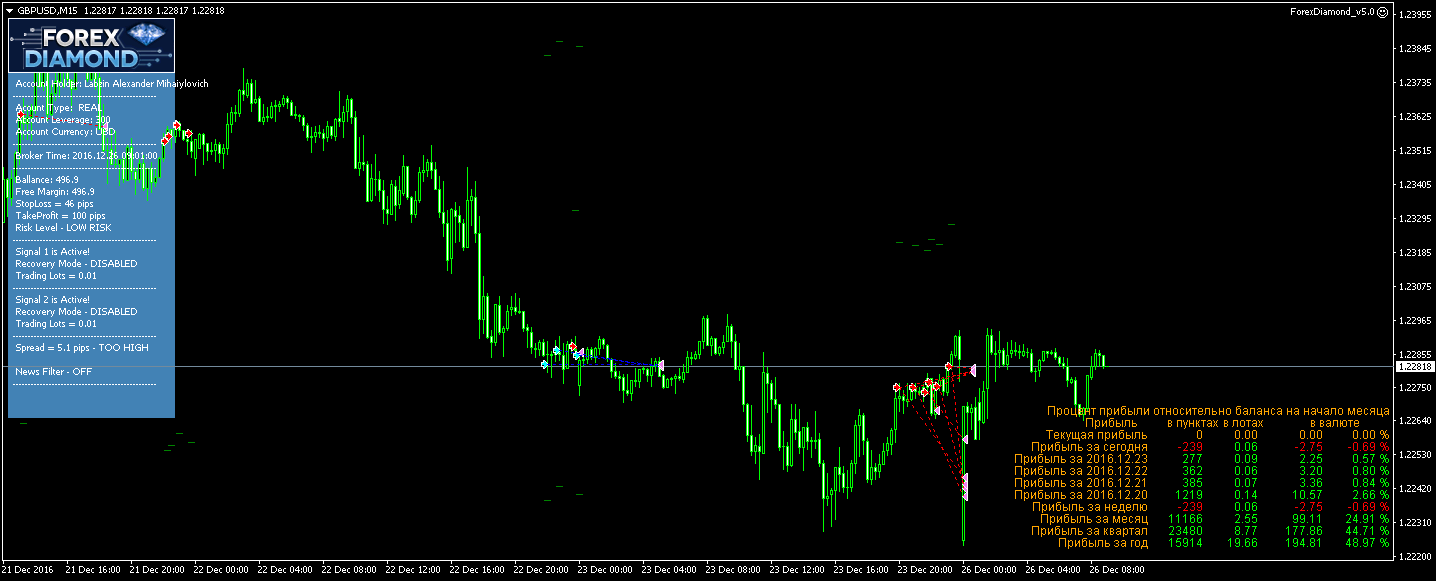Click the 'News Filter - OFF' line

pyautogui.click(x=53, y=372)
